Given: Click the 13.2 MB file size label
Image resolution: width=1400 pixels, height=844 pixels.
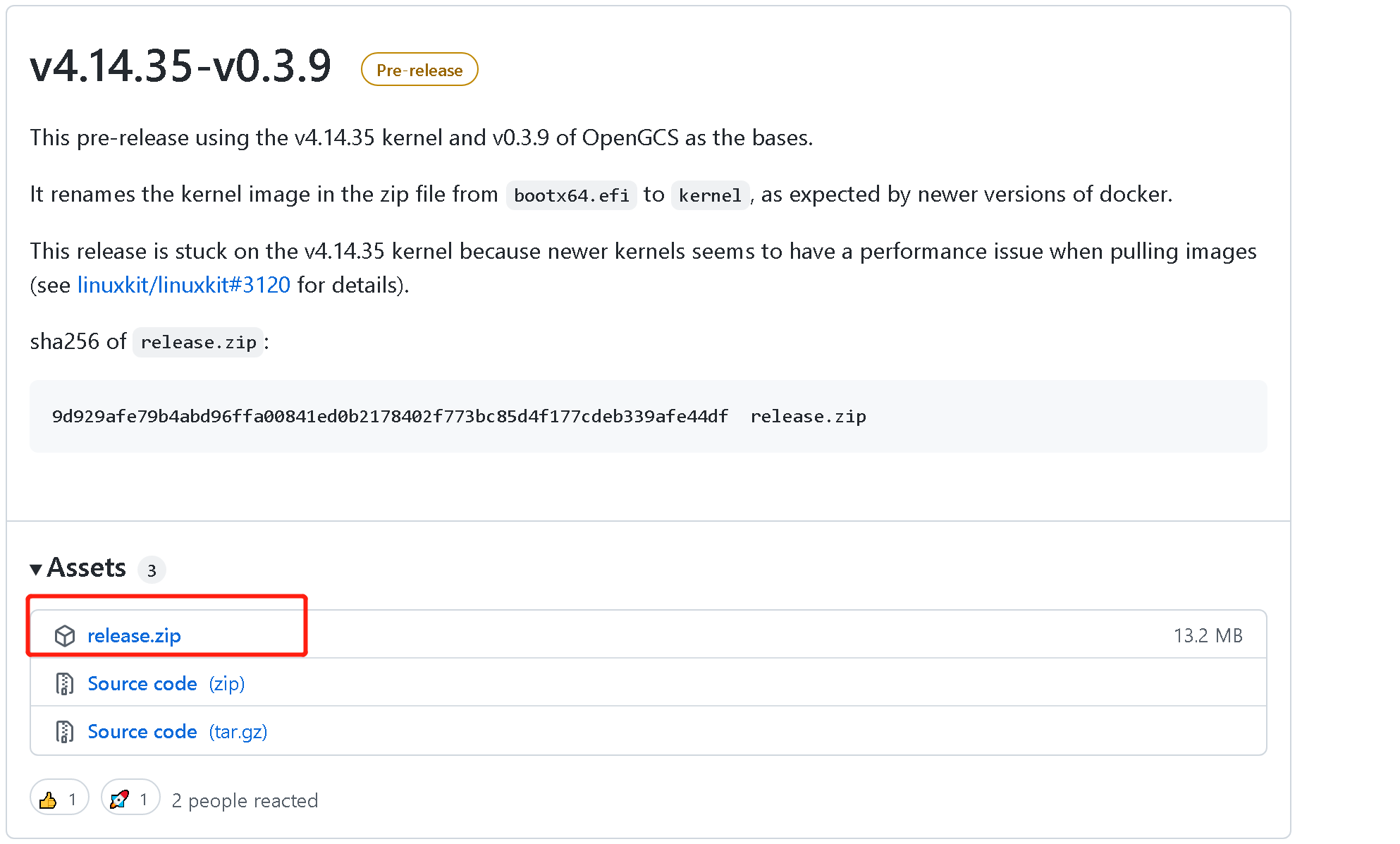Looking at the screenshot, I should [x=1208, y=635].
